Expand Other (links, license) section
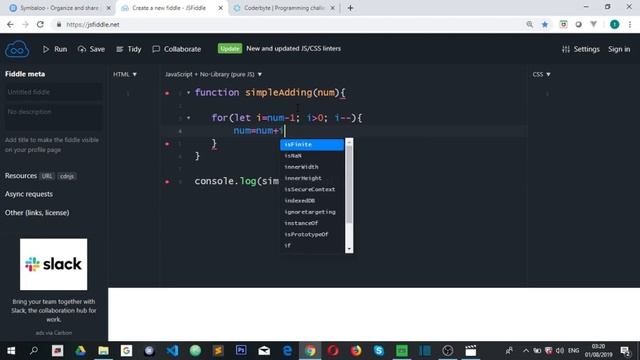 click(37, 213)
